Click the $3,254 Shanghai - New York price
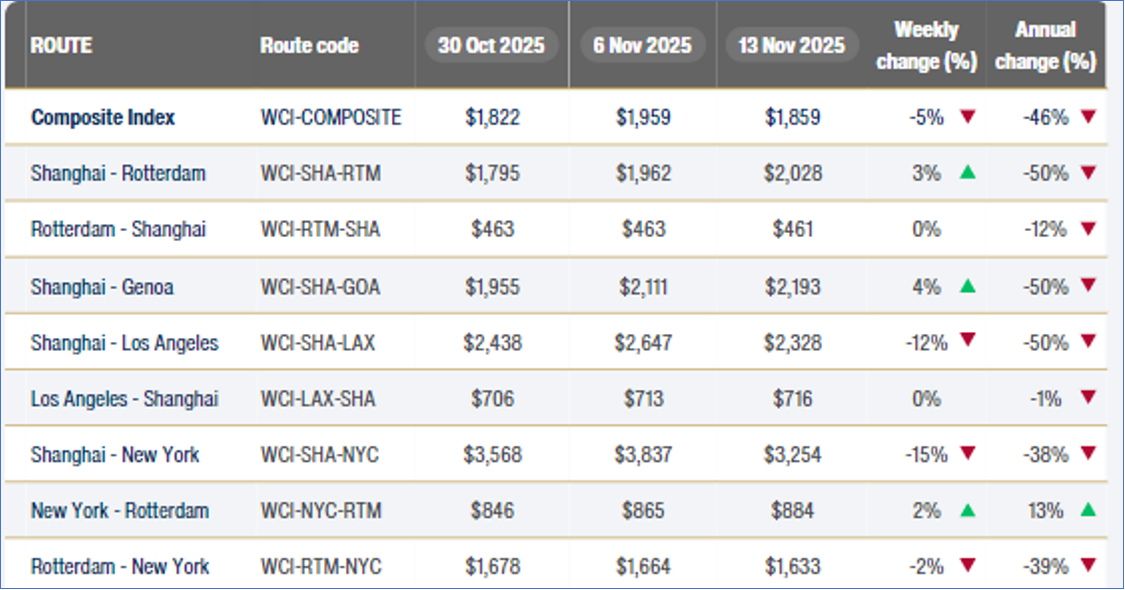1125x590 pixels. click(x=793, y=455)
